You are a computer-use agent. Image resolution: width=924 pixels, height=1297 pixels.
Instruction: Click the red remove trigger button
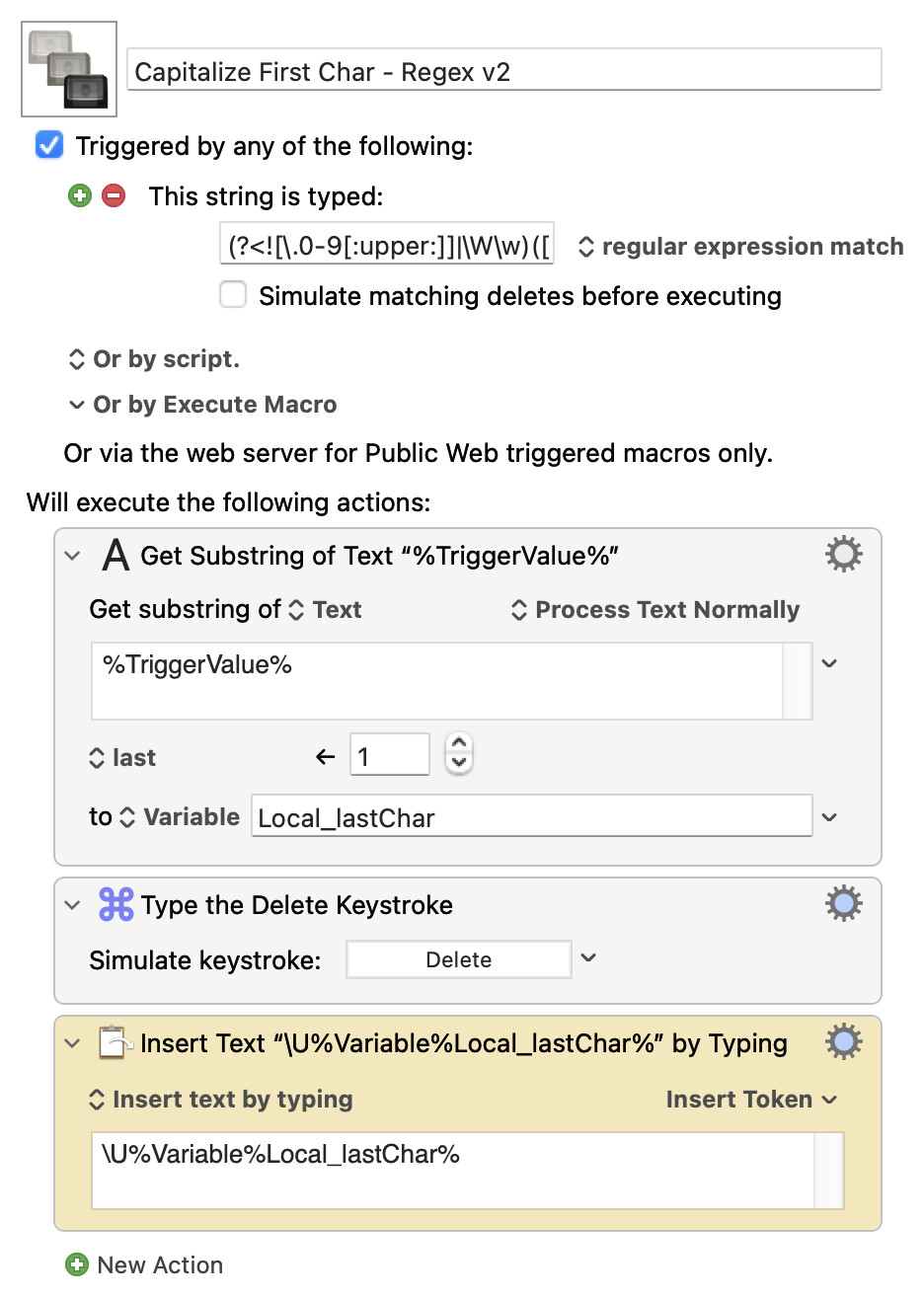[x=115, y=195]
